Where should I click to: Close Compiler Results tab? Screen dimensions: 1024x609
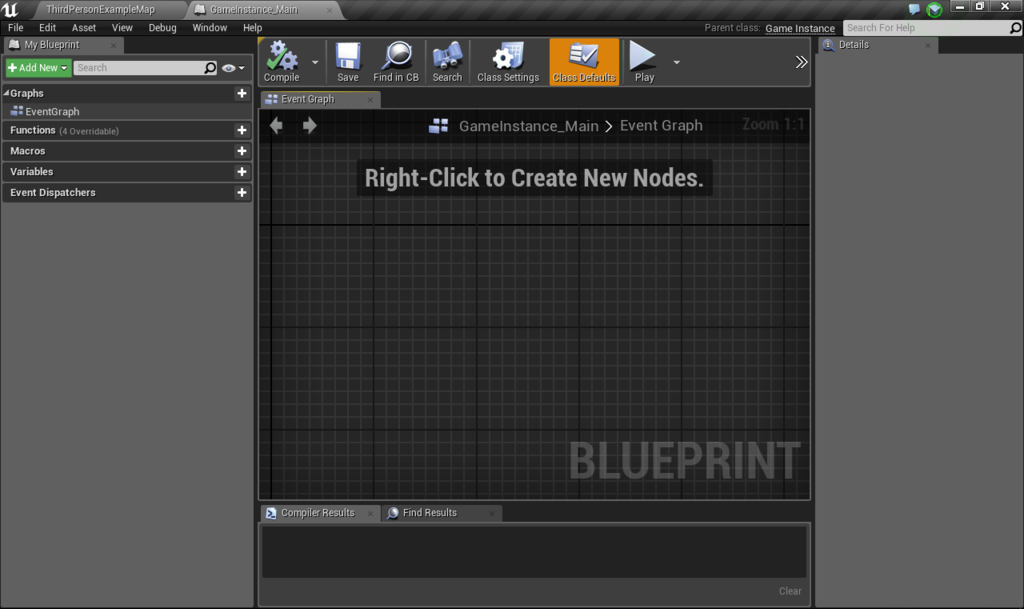370,513
